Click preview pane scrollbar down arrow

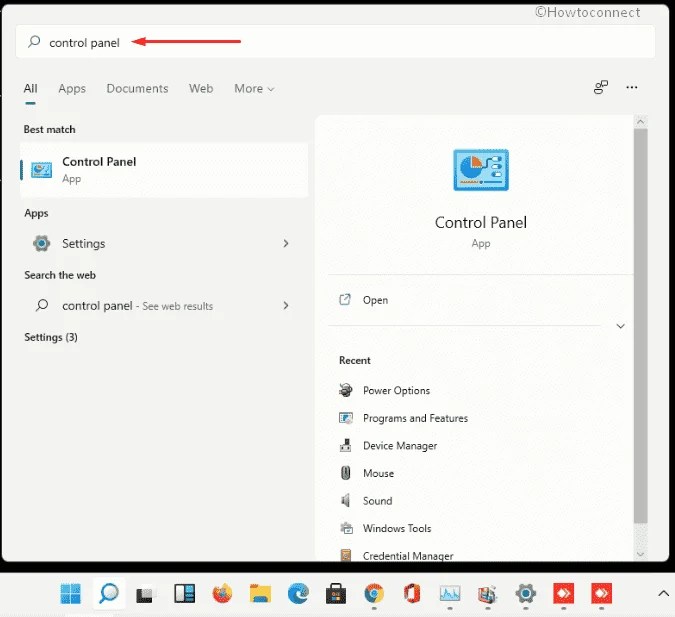pyautogui.click(x=641, y=554)
